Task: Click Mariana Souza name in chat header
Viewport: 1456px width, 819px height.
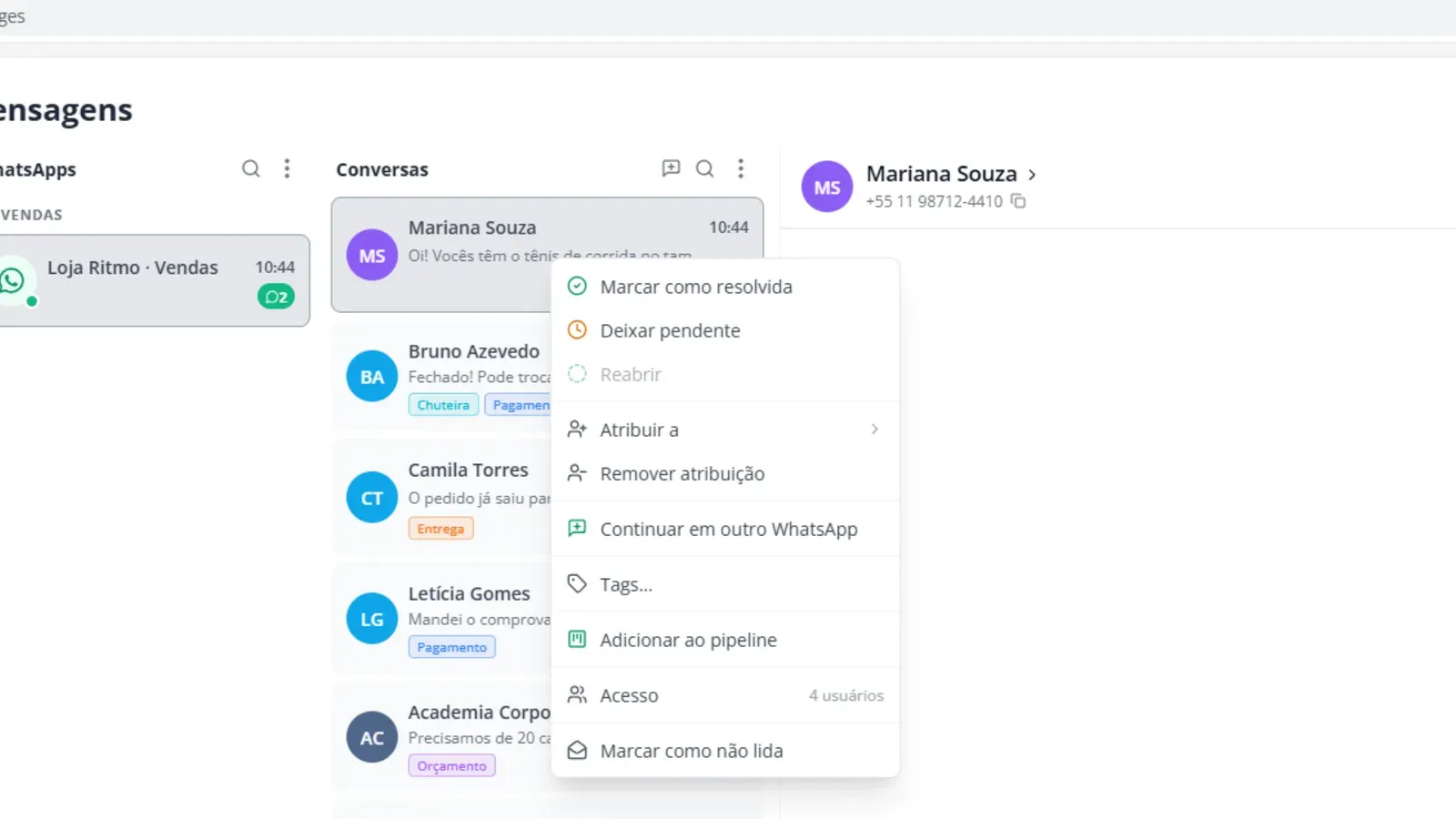Action: [x=941, y=174]
